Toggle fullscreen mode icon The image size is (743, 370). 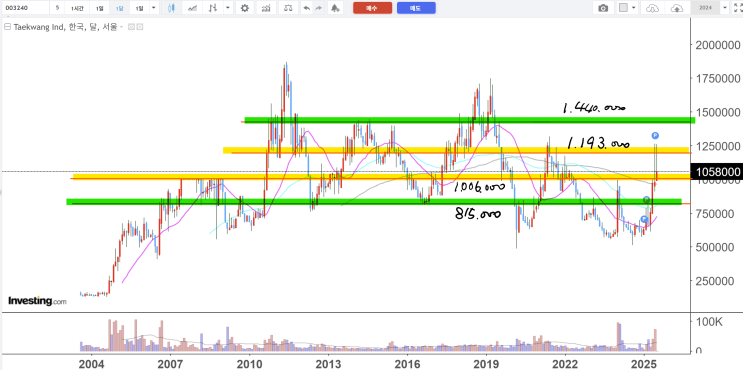tap(737, 8)
